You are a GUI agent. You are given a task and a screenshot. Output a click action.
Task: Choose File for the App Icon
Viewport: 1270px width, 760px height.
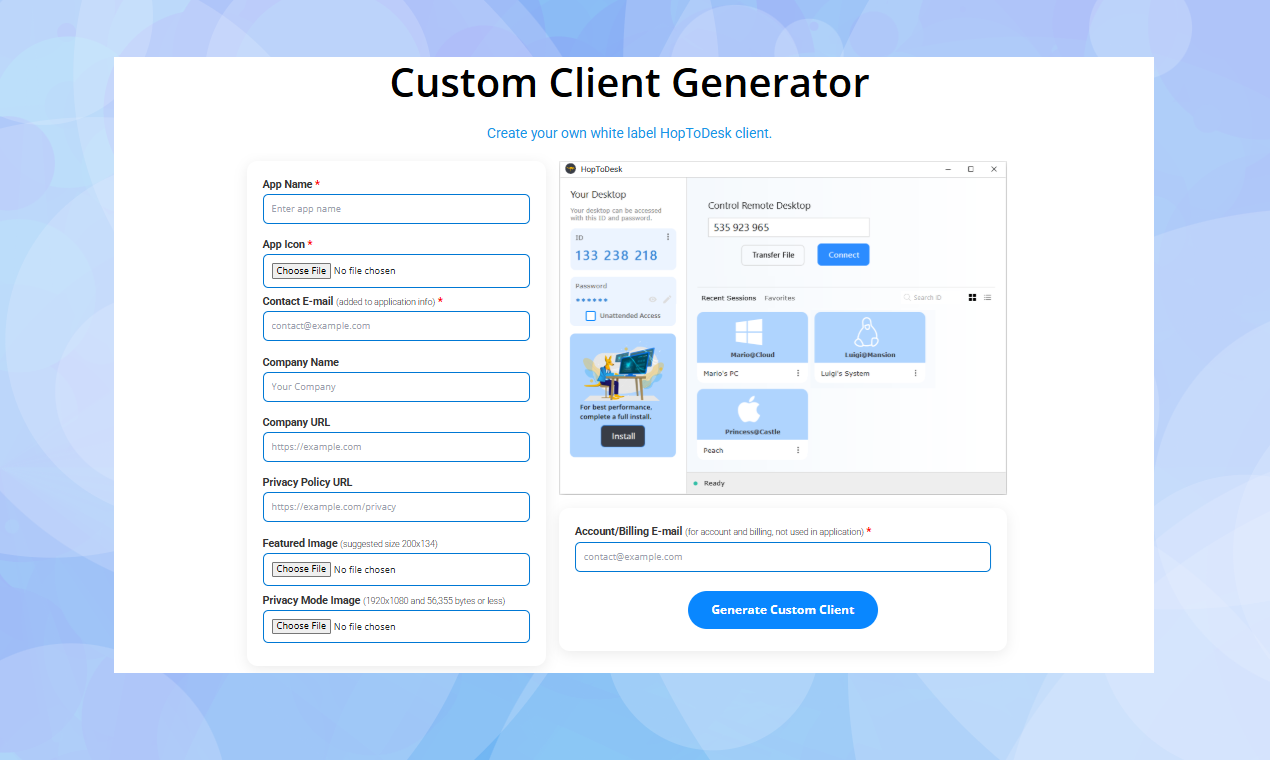[302, 271]
